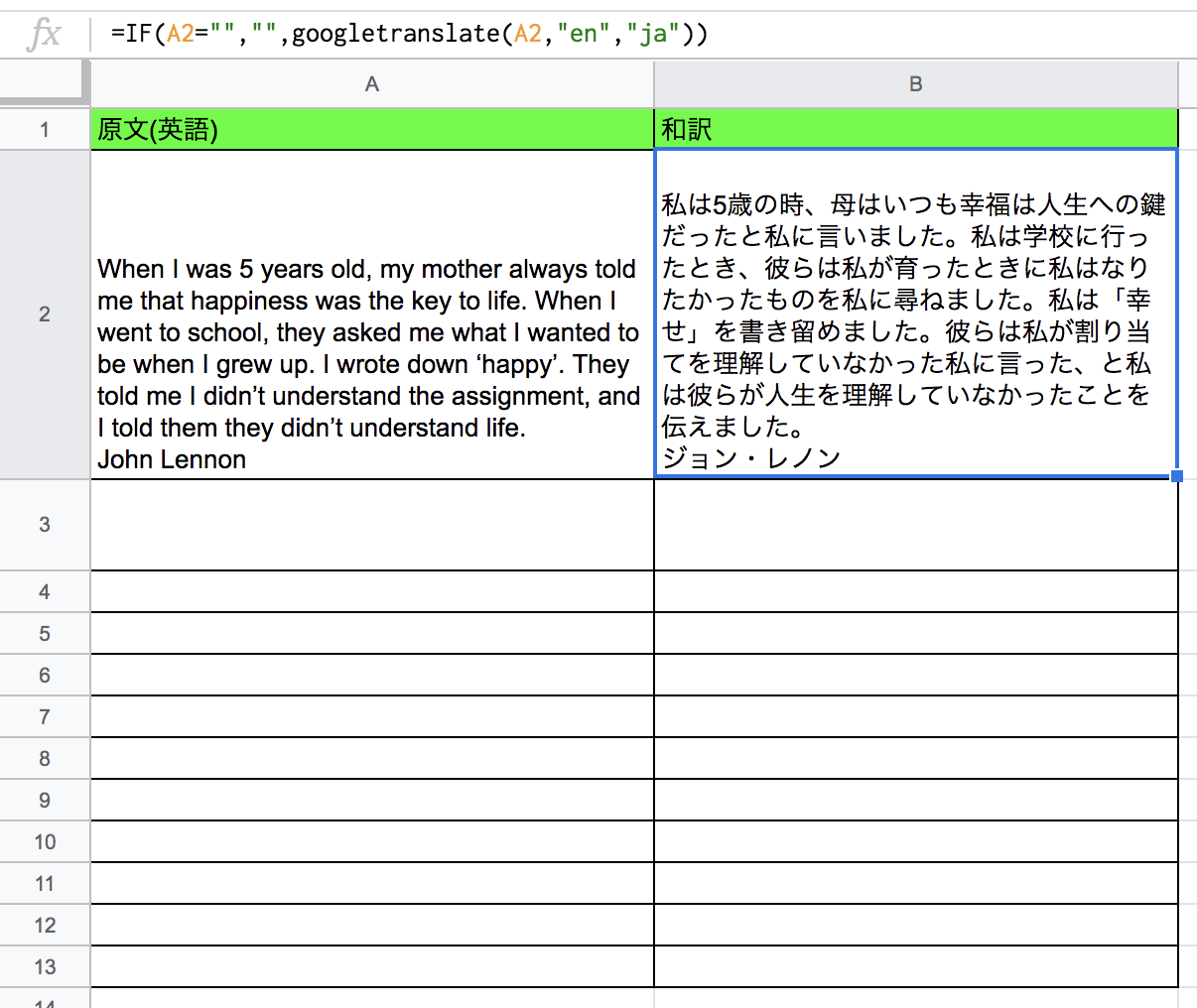Click empty cell A3
This screenshot has height=1008, width=1197.
(372, 525)
